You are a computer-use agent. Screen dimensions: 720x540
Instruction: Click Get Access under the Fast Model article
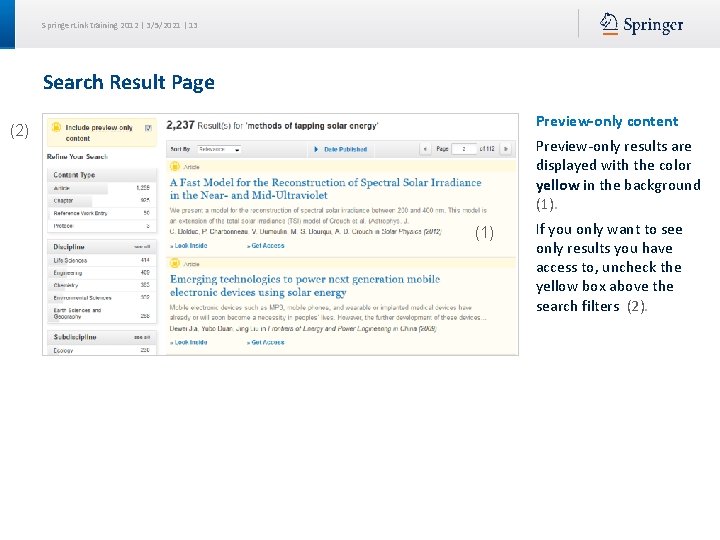[266, 246]
